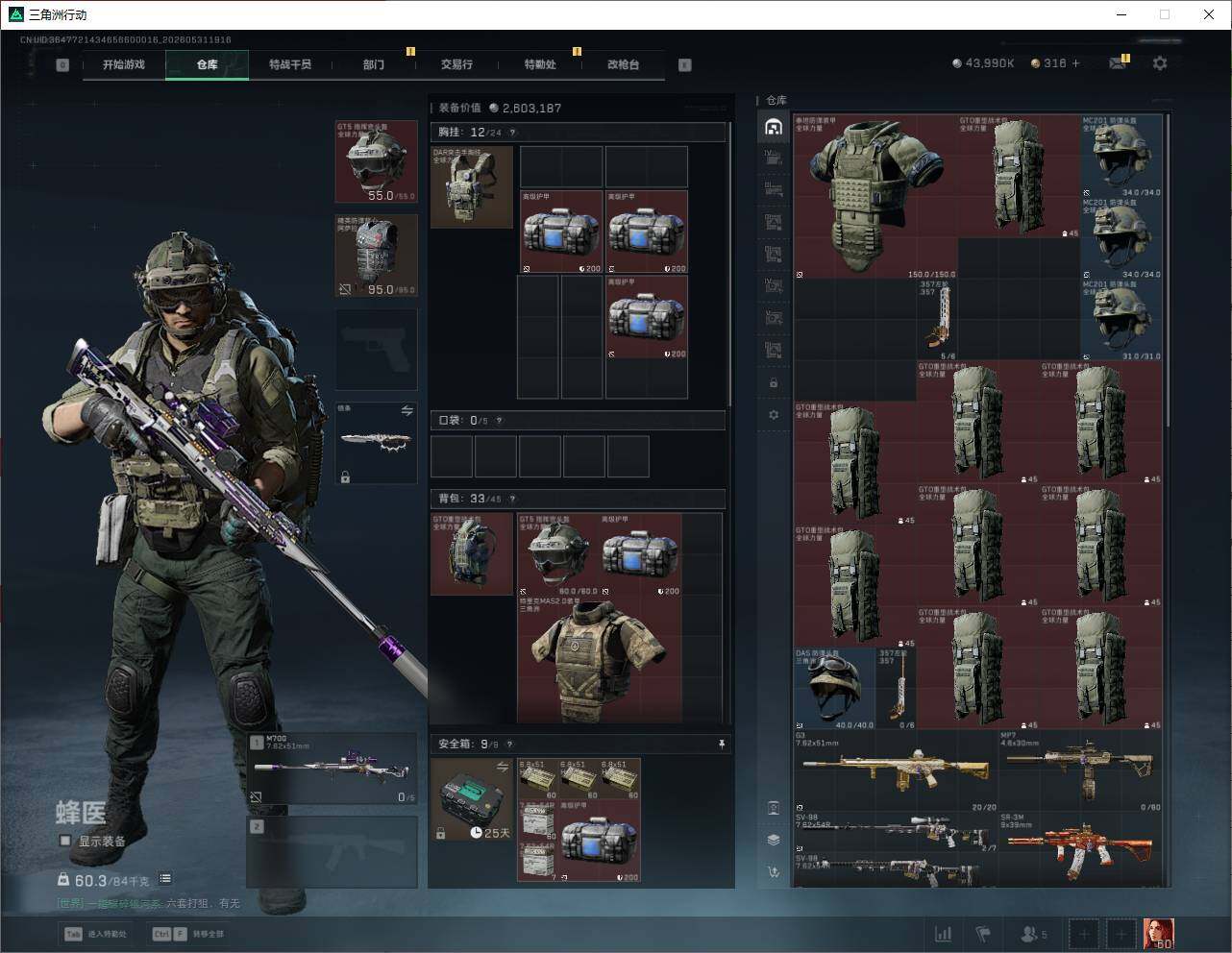This screenshot has width=1232, height=953.
Task: Click the E key icon right of tabs
Action: pyautogui.click(x=685, y=65)
